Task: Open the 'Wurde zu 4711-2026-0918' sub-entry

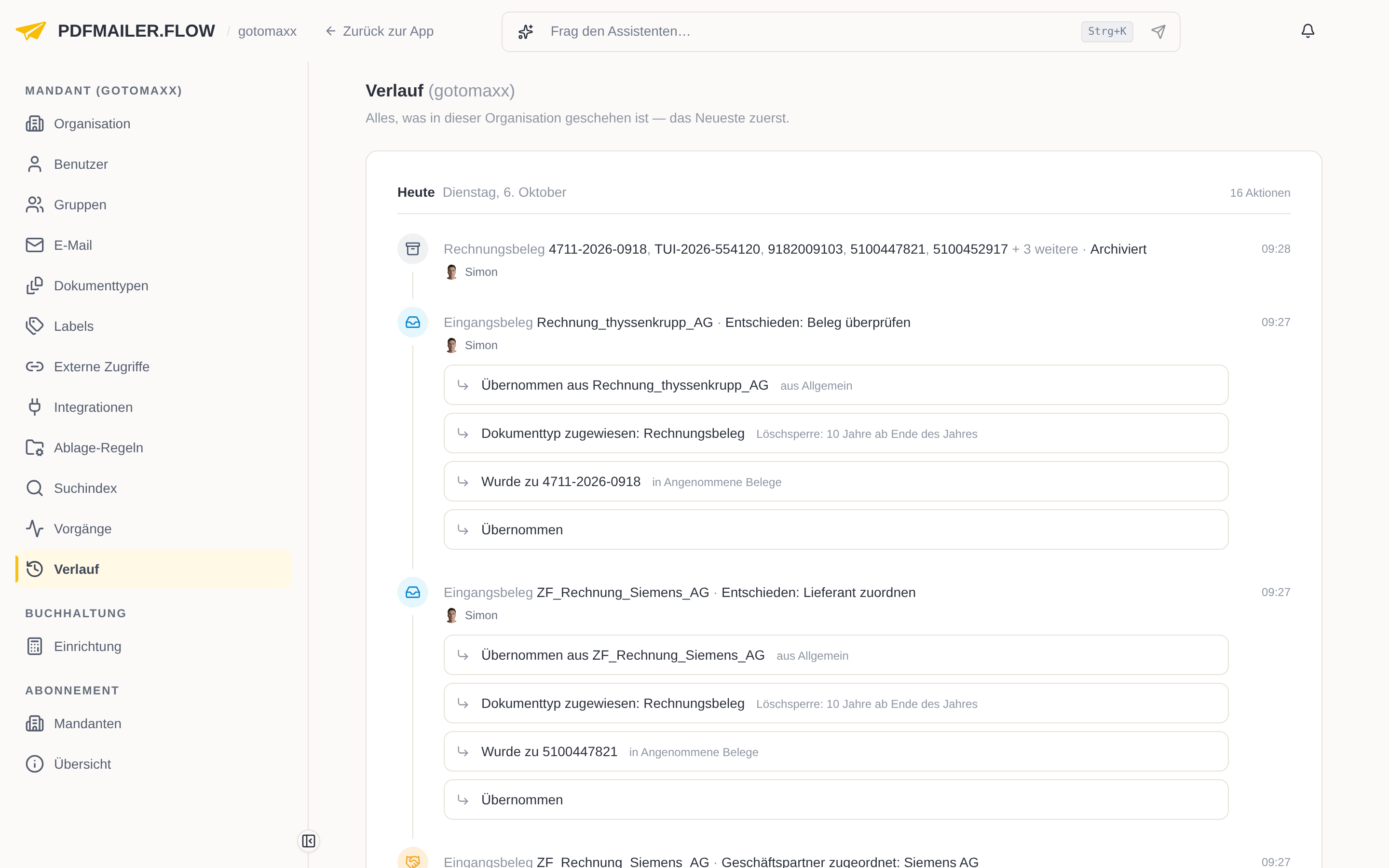Action: pos(836,482)
